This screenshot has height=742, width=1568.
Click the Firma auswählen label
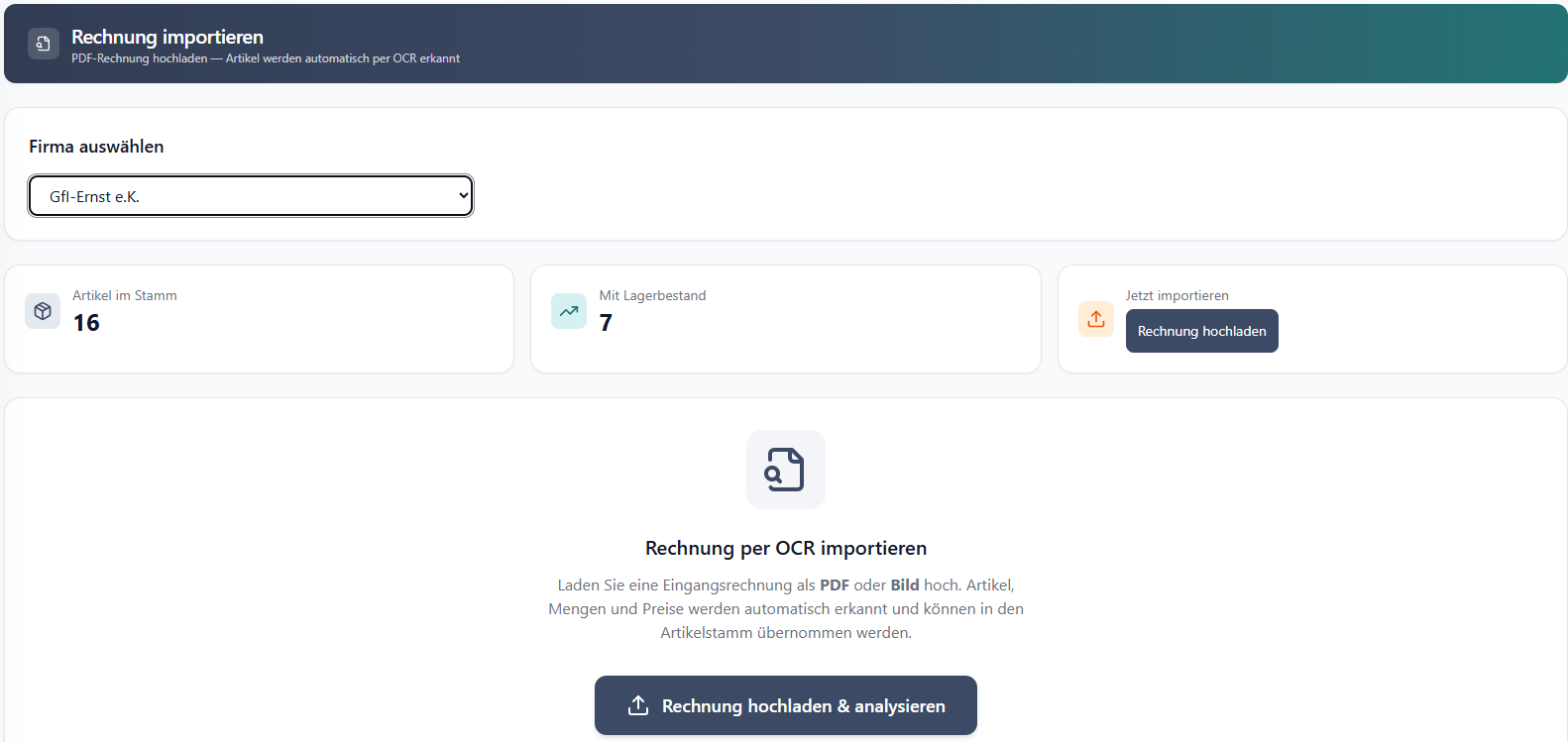[96, 147]
